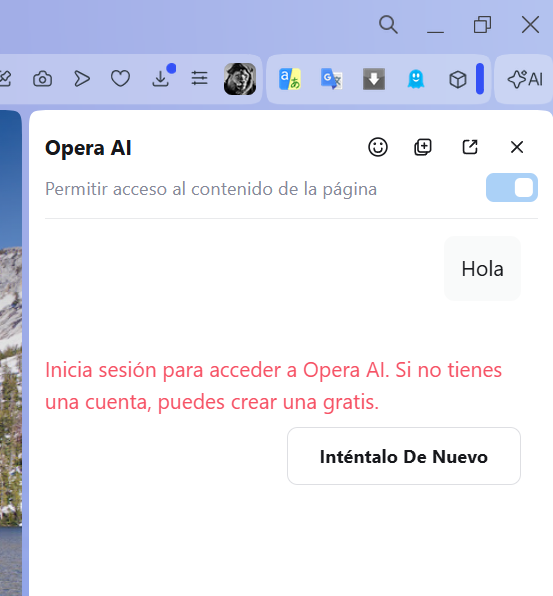Open Opera AI in a new window
This screenshot has height=596, width=553.
(x=470, y=147)
